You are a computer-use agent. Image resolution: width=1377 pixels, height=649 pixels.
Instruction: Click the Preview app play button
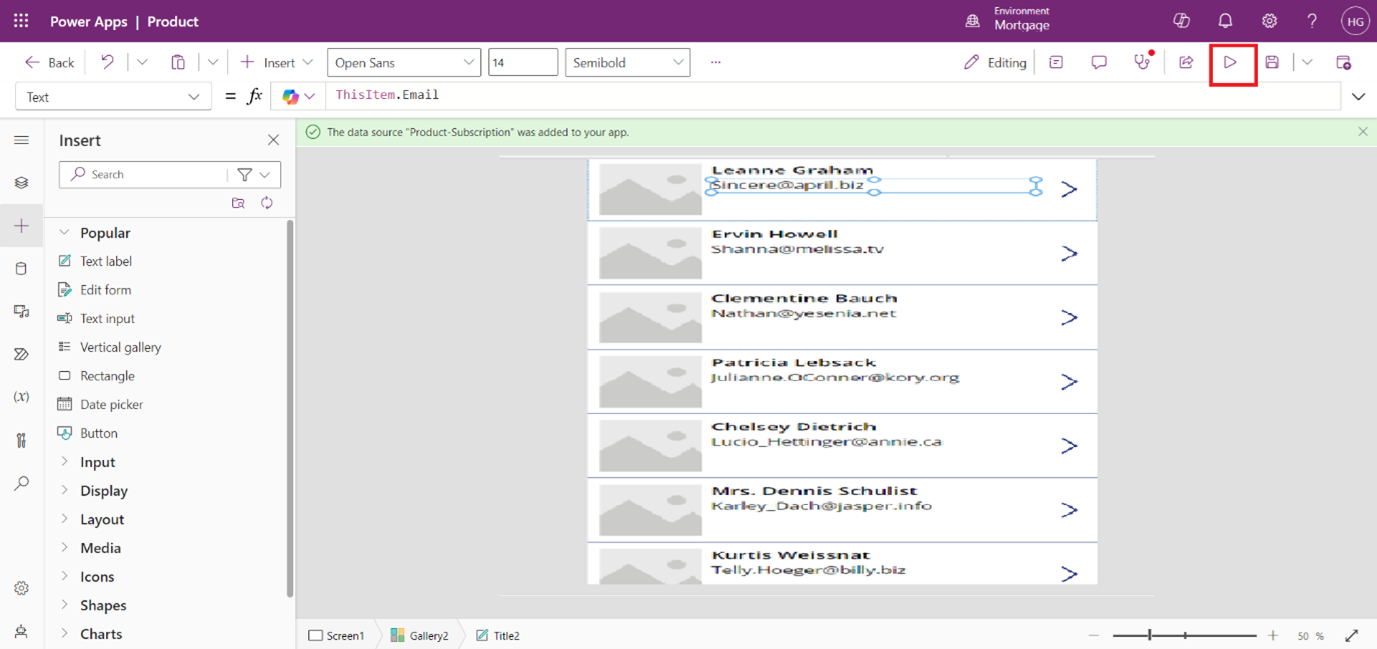click(x=1231, y=62)
